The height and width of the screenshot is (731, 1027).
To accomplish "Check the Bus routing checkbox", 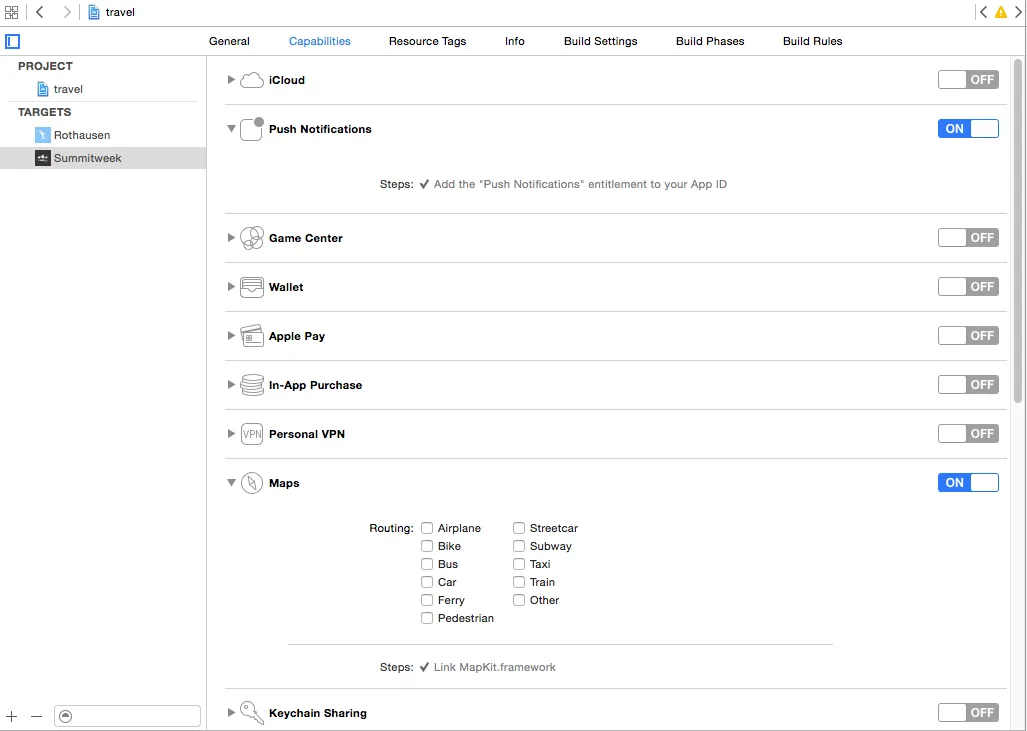I will pos(427,564).
